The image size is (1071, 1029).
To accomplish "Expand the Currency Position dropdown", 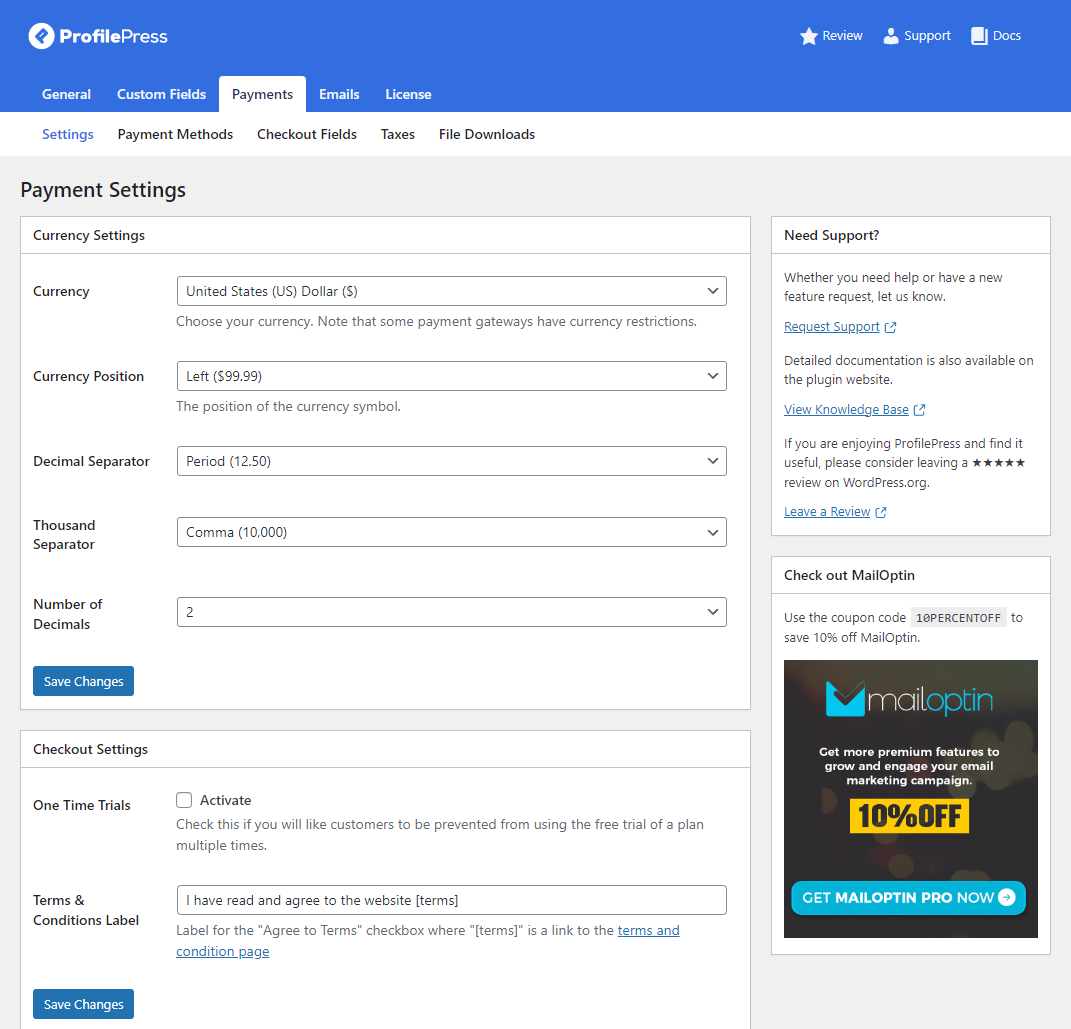I will (x=451, y=376).
